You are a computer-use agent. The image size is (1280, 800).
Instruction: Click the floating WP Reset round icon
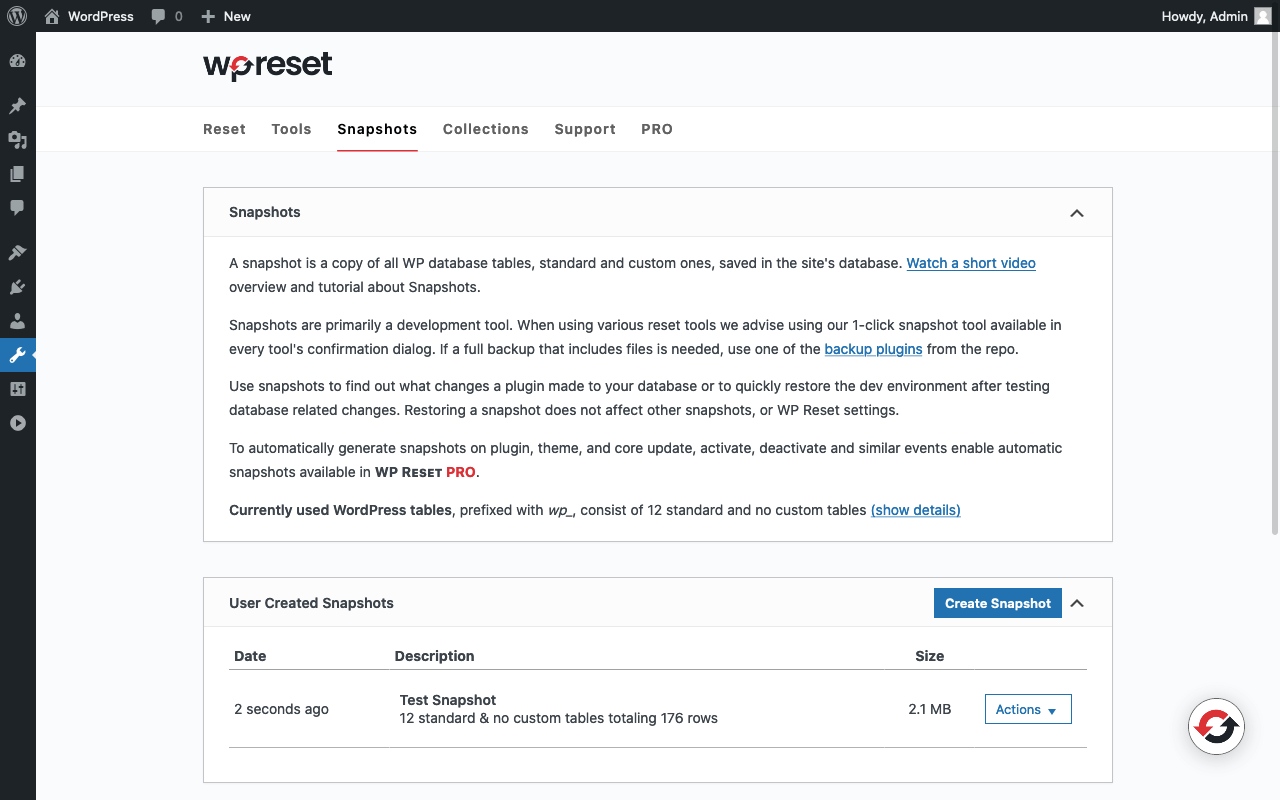[1216, 727]
